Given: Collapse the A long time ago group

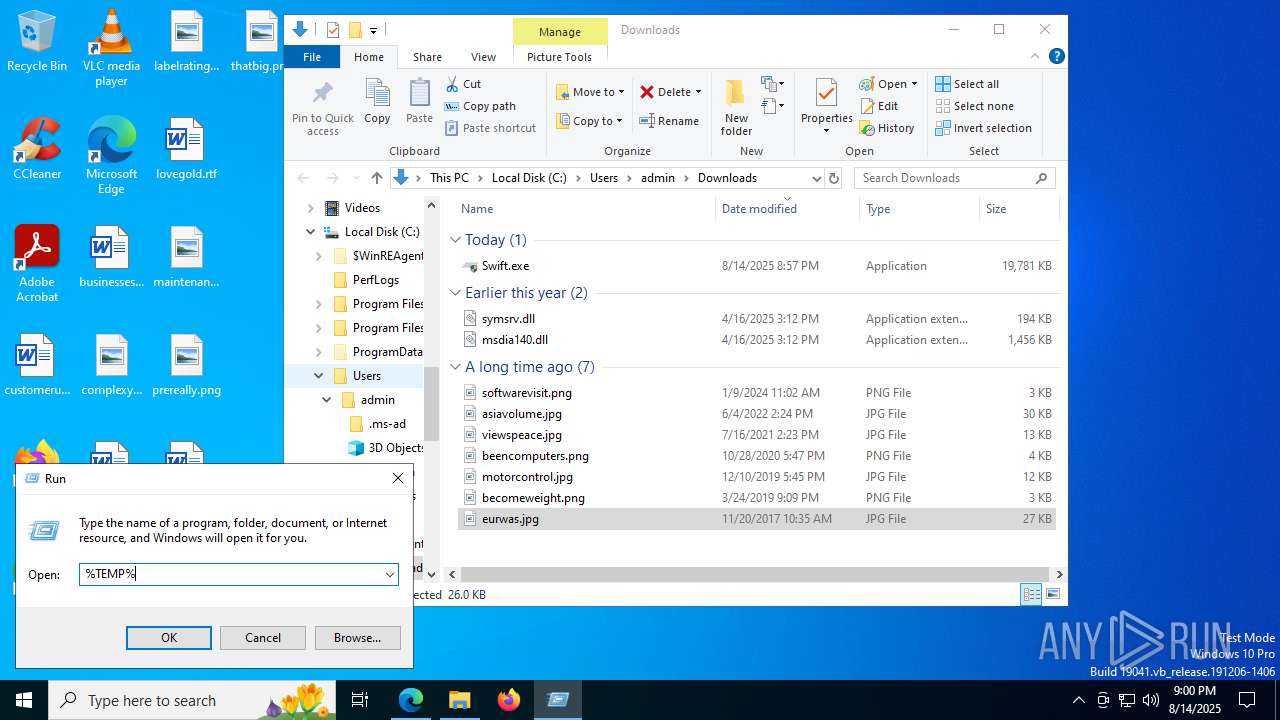Looking at the screenshot, I should pos(455,367).
